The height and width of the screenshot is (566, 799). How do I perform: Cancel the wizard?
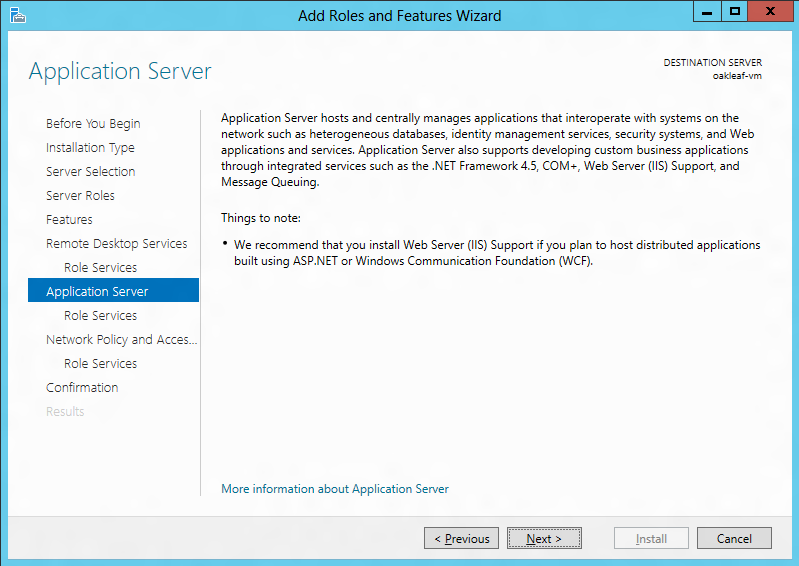pyautogui.click(x=734, y=538)
